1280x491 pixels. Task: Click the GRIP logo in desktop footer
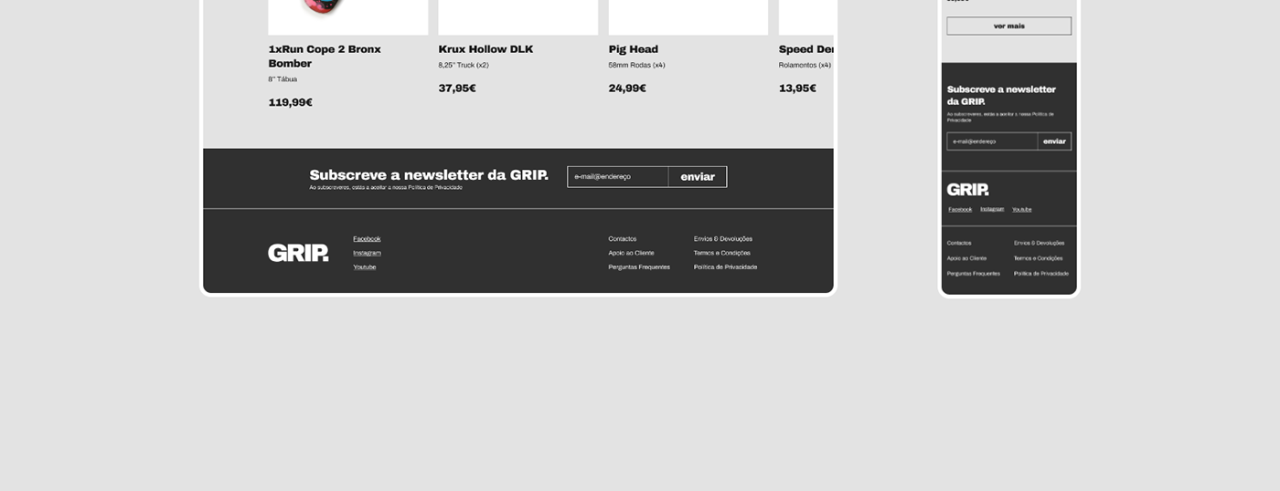[x=298, y=253]
